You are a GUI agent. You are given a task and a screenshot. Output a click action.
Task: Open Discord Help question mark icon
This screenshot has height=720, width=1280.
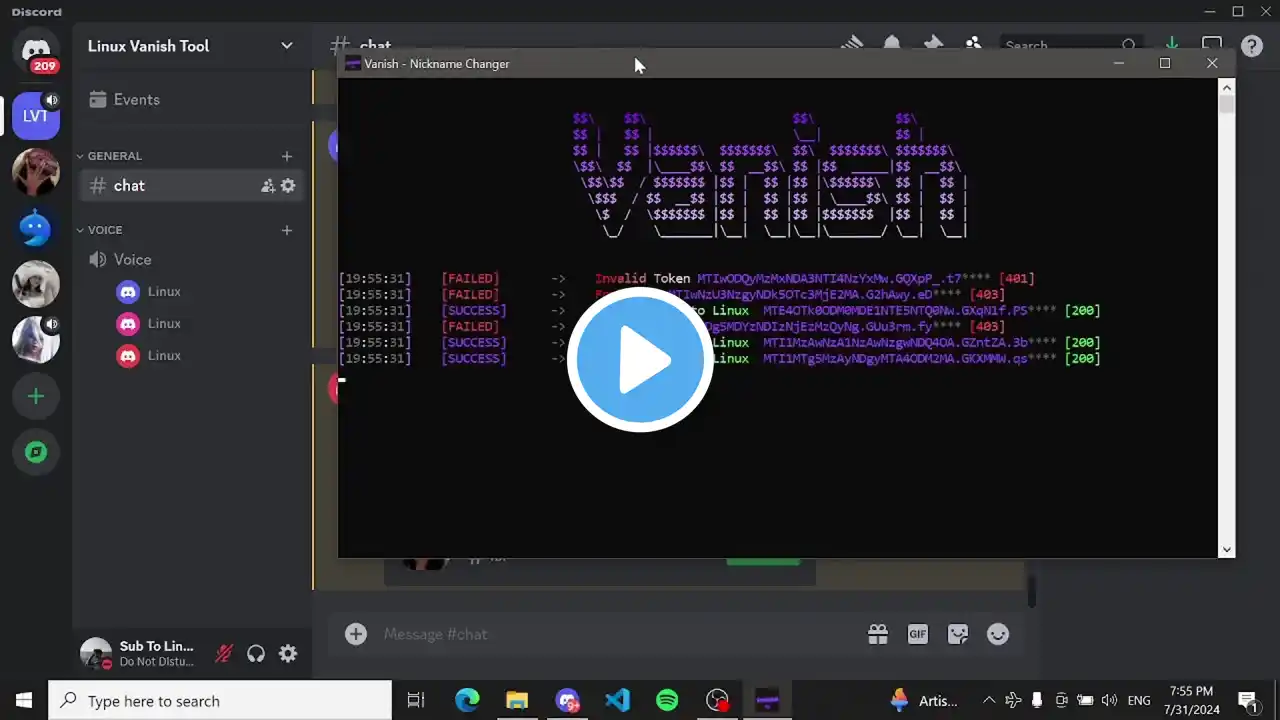(1251, 46)
